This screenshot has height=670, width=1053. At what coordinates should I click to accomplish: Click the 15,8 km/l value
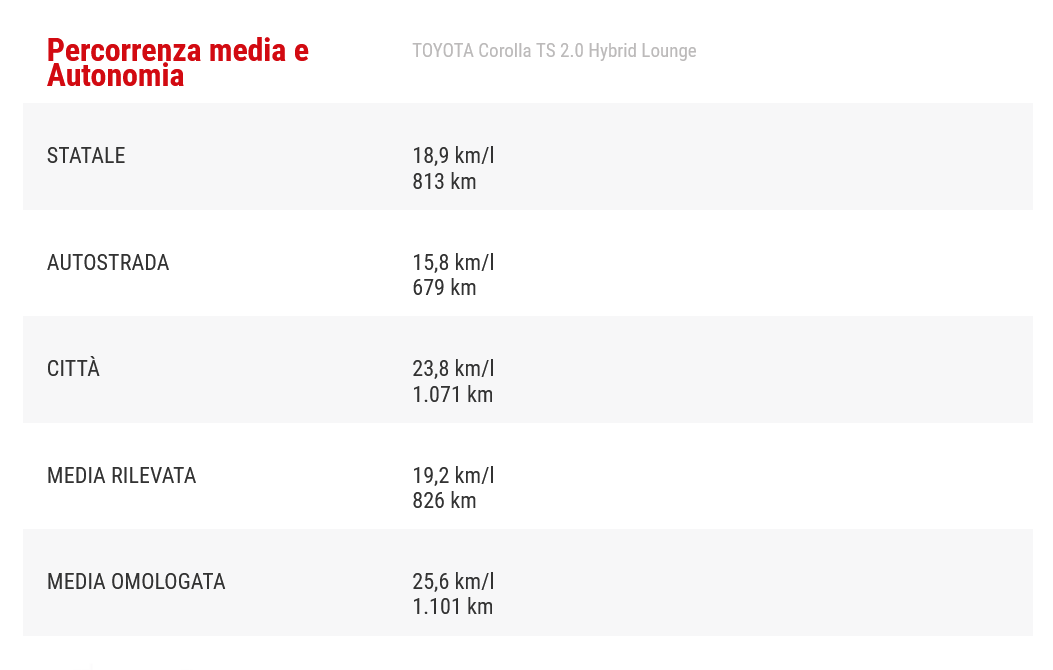pos(453,263)
